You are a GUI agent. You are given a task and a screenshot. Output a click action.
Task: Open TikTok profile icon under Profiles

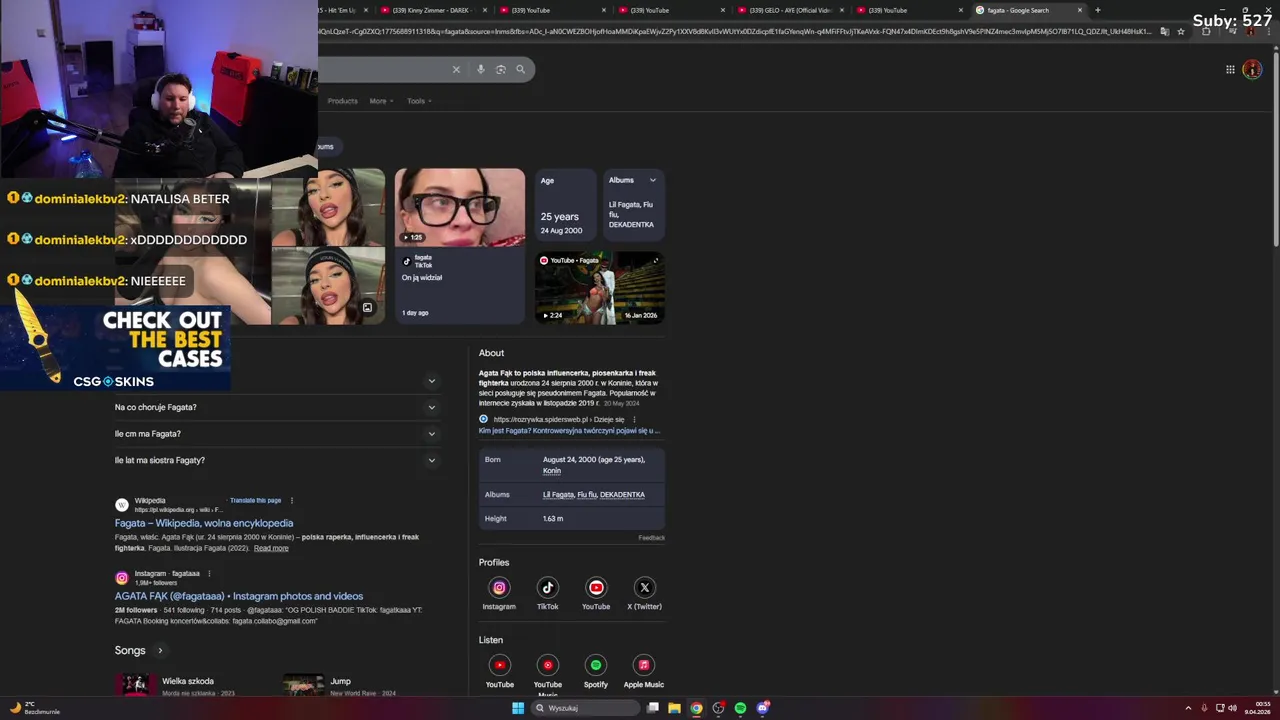547,588
